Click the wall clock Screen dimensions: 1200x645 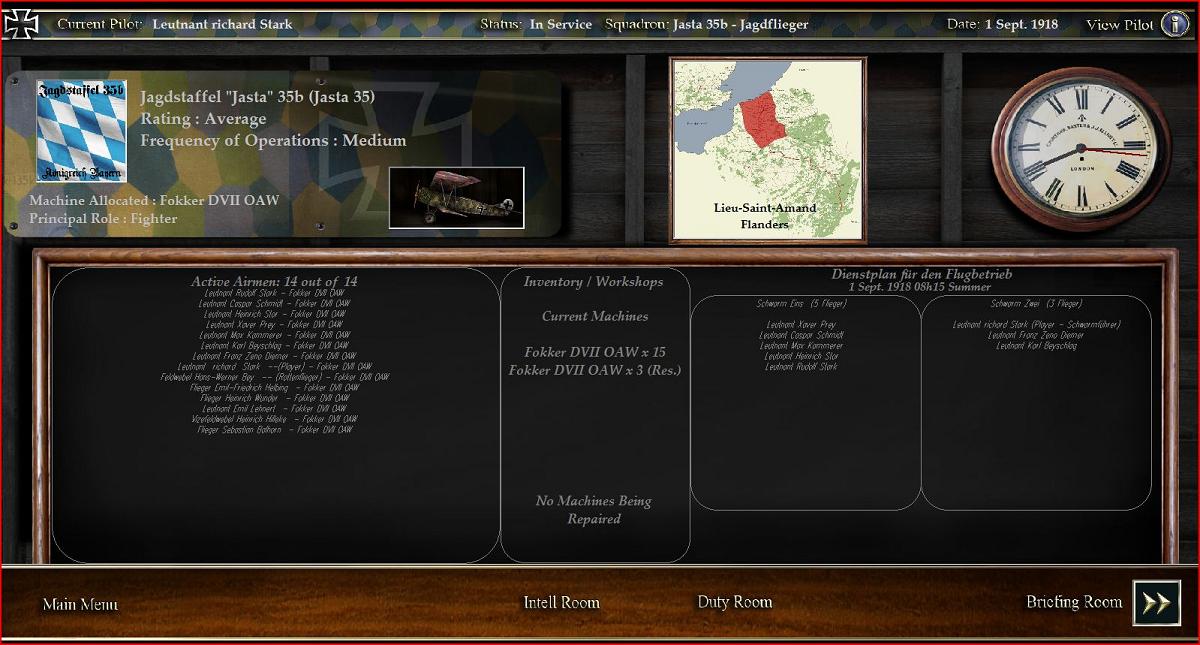click(x=1081, y=151)
